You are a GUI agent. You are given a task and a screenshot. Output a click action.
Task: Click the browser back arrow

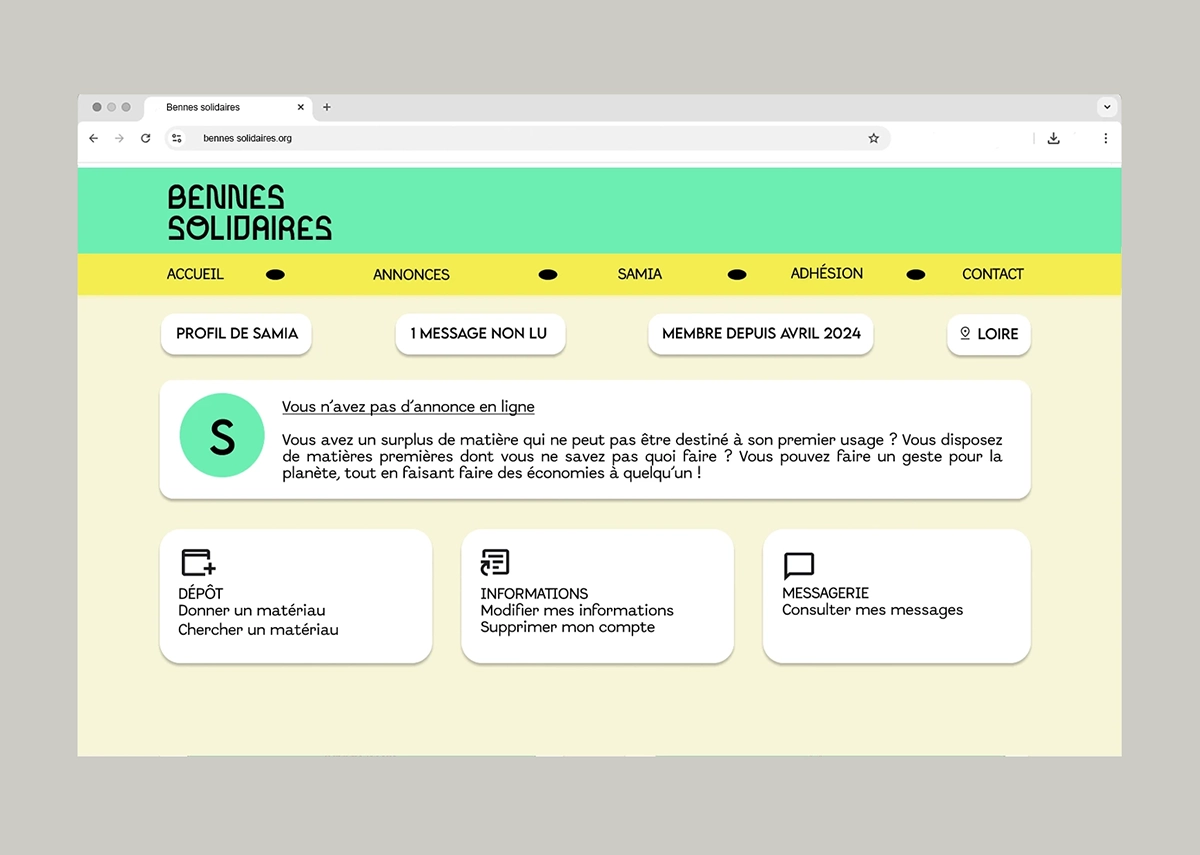94,138
